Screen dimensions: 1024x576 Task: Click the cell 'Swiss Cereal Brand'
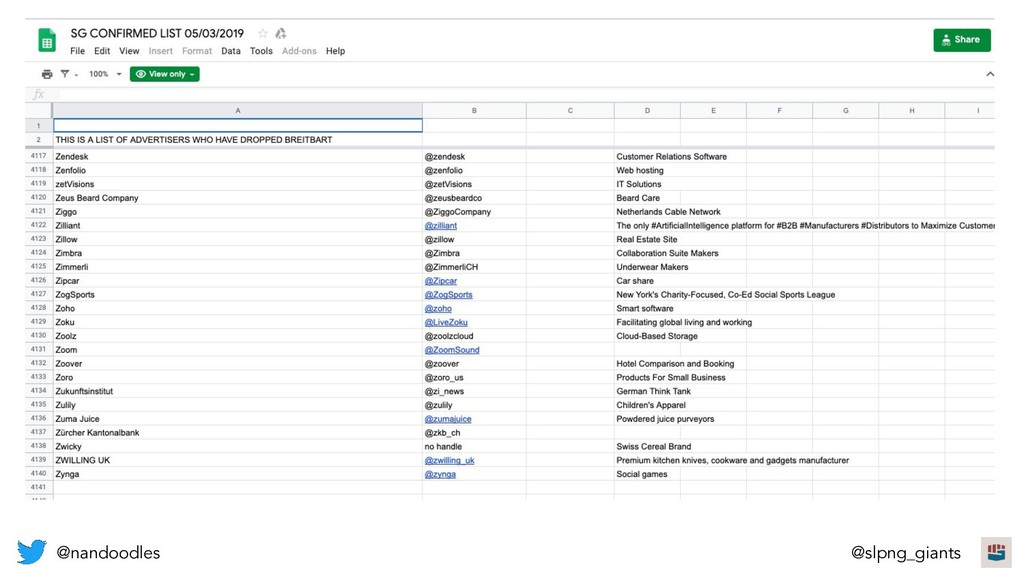(x=654, y=447)
